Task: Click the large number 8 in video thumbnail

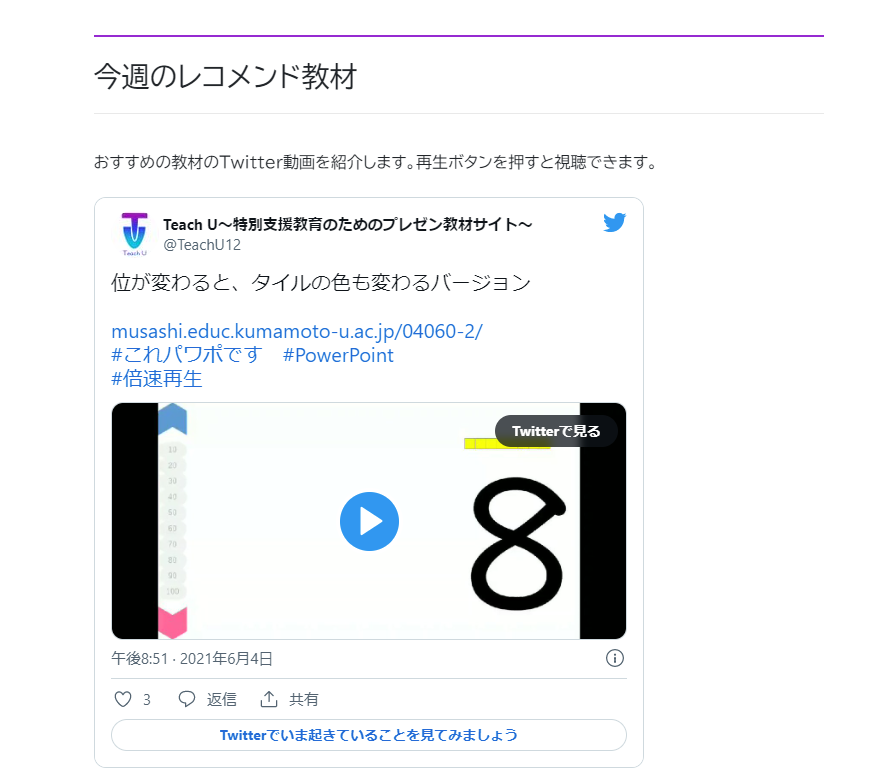Action: (x=518, y=544)
